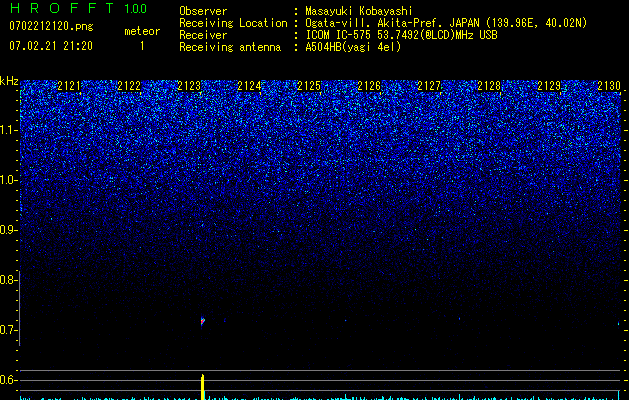Click the time marker 2121
This screenshot has width=629, height=400.
click(x=69, y=86)
